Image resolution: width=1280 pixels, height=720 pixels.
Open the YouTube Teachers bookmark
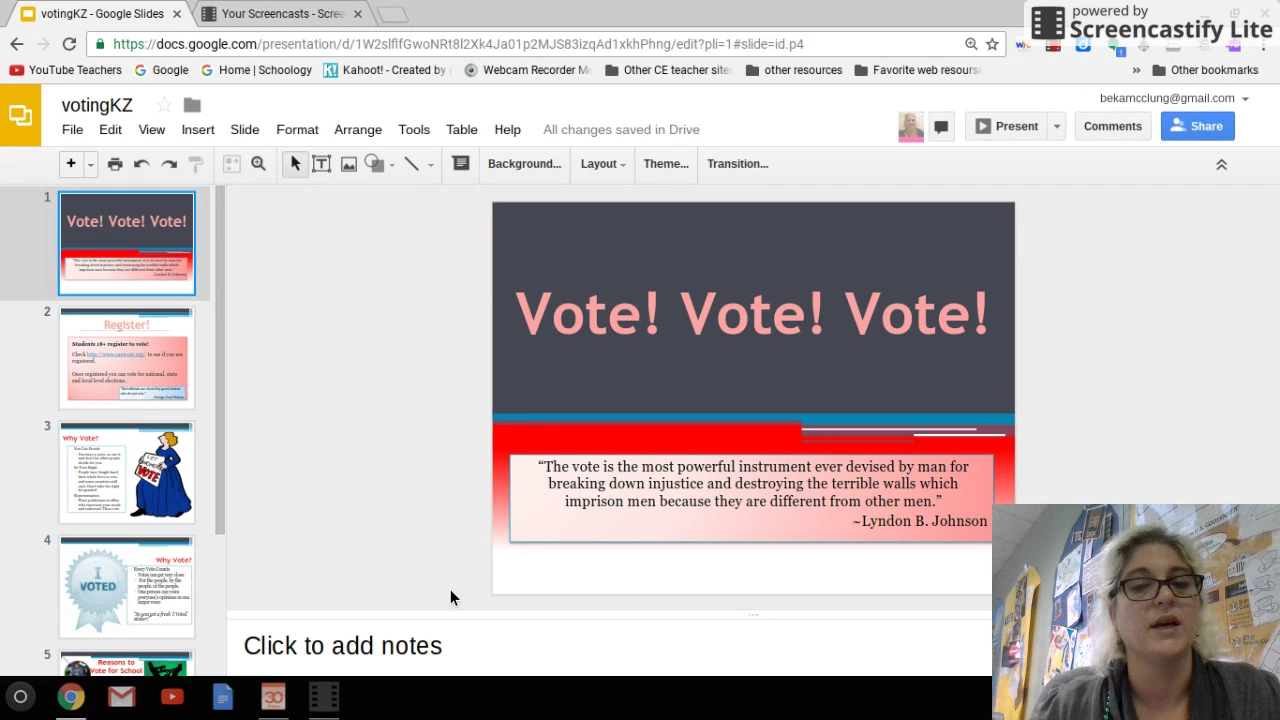[x=66, y=70]
